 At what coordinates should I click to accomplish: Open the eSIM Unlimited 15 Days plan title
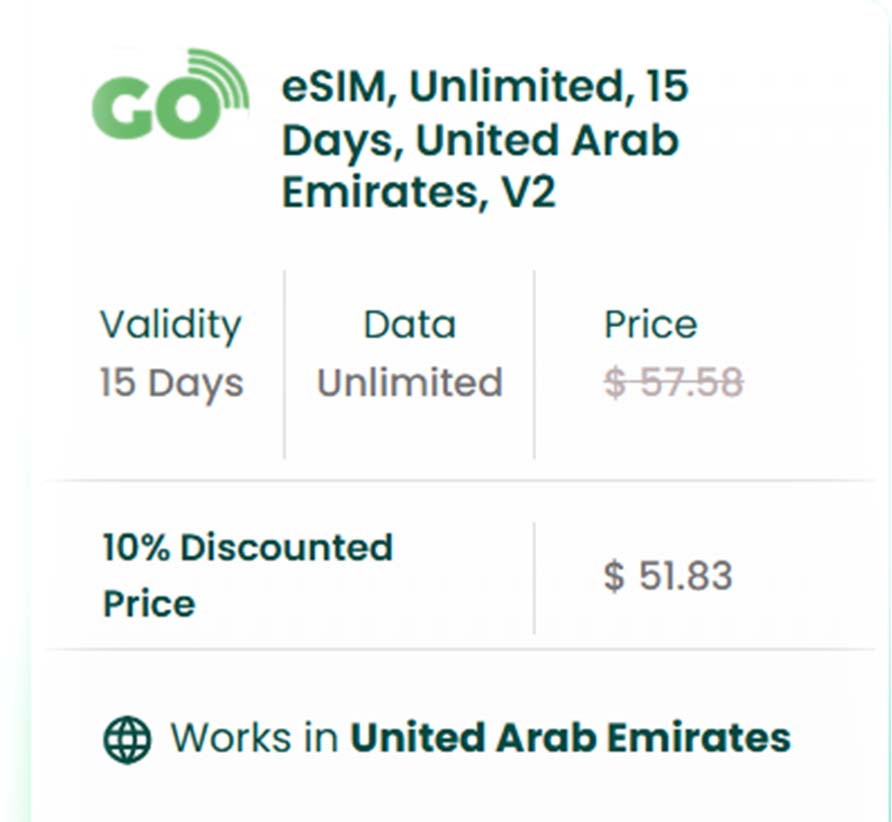[485, 140]
